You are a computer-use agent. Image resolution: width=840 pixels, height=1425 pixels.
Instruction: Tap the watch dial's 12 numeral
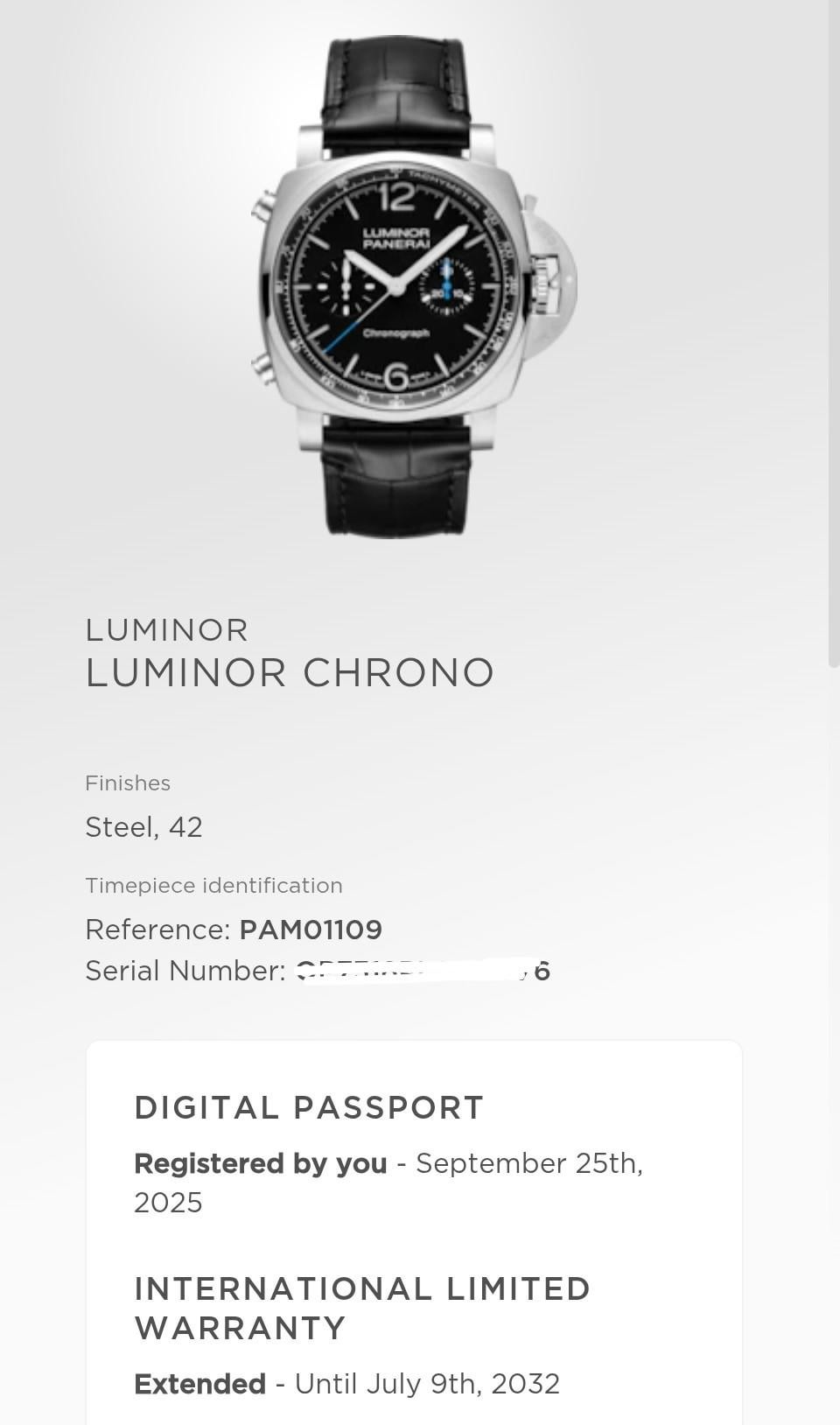click(397, 195)
